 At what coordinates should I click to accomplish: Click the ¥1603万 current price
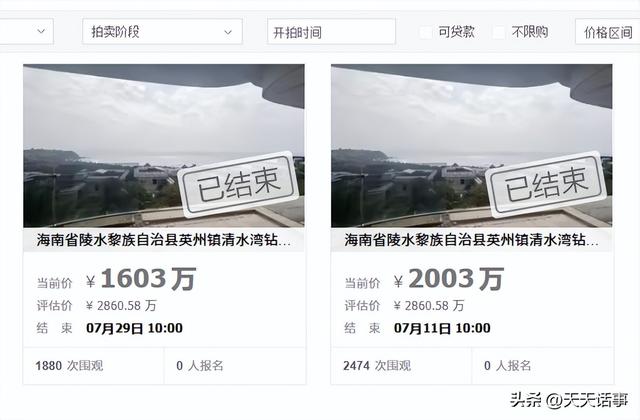coord(141,279)
